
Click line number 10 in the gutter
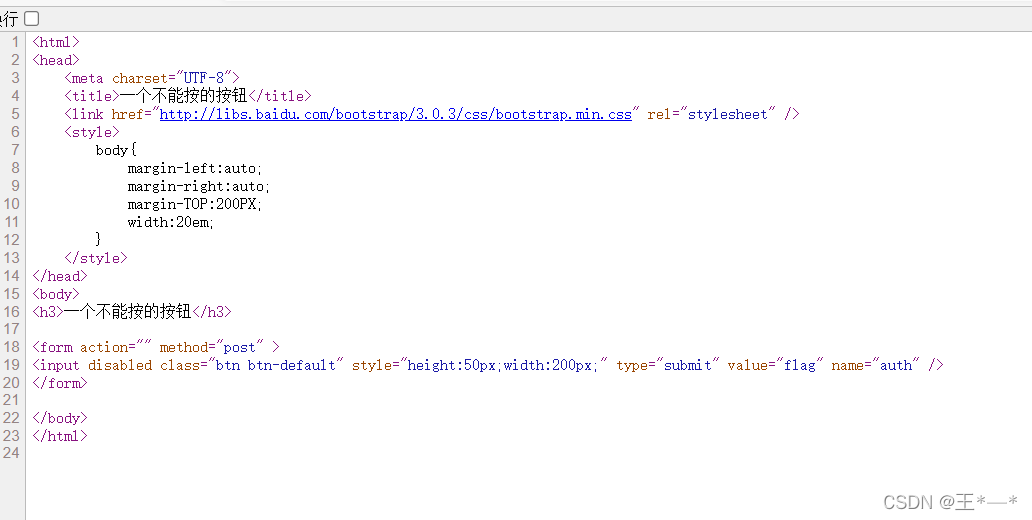tap(12, 203)
